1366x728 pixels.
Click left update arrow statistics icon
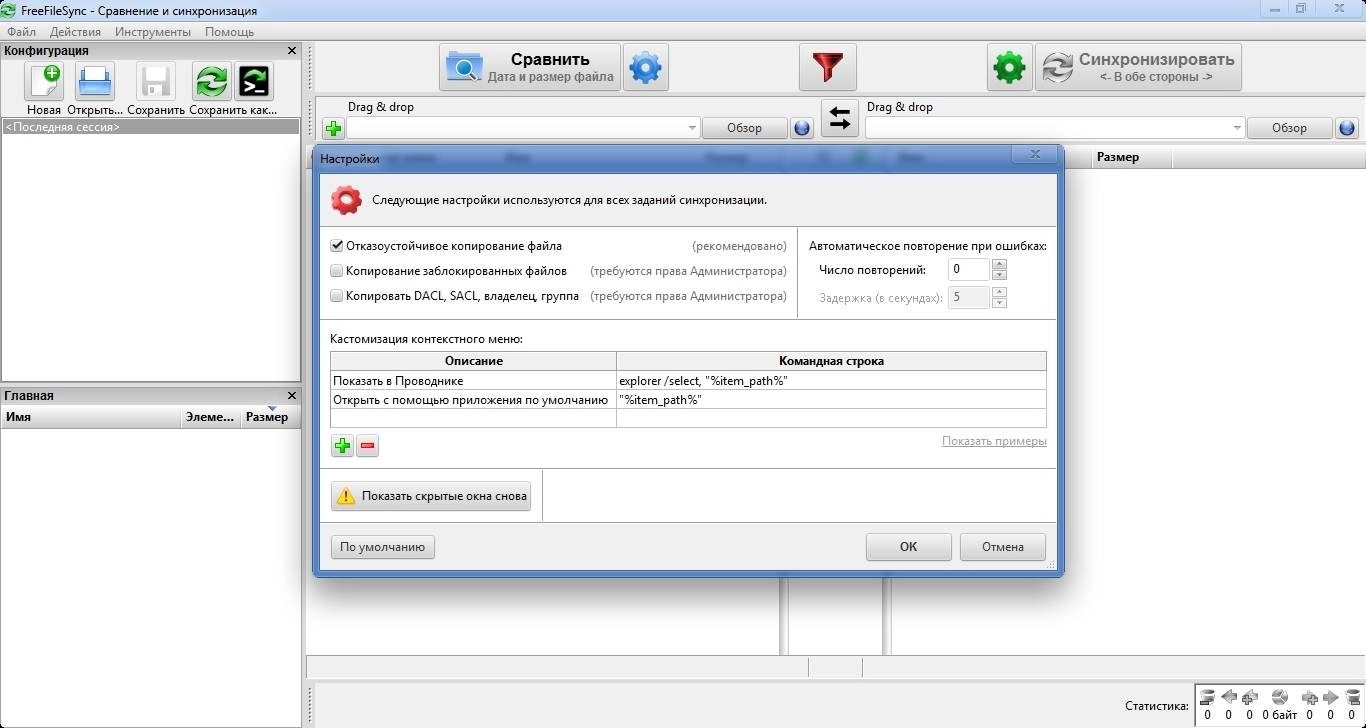click(1229, 697)
